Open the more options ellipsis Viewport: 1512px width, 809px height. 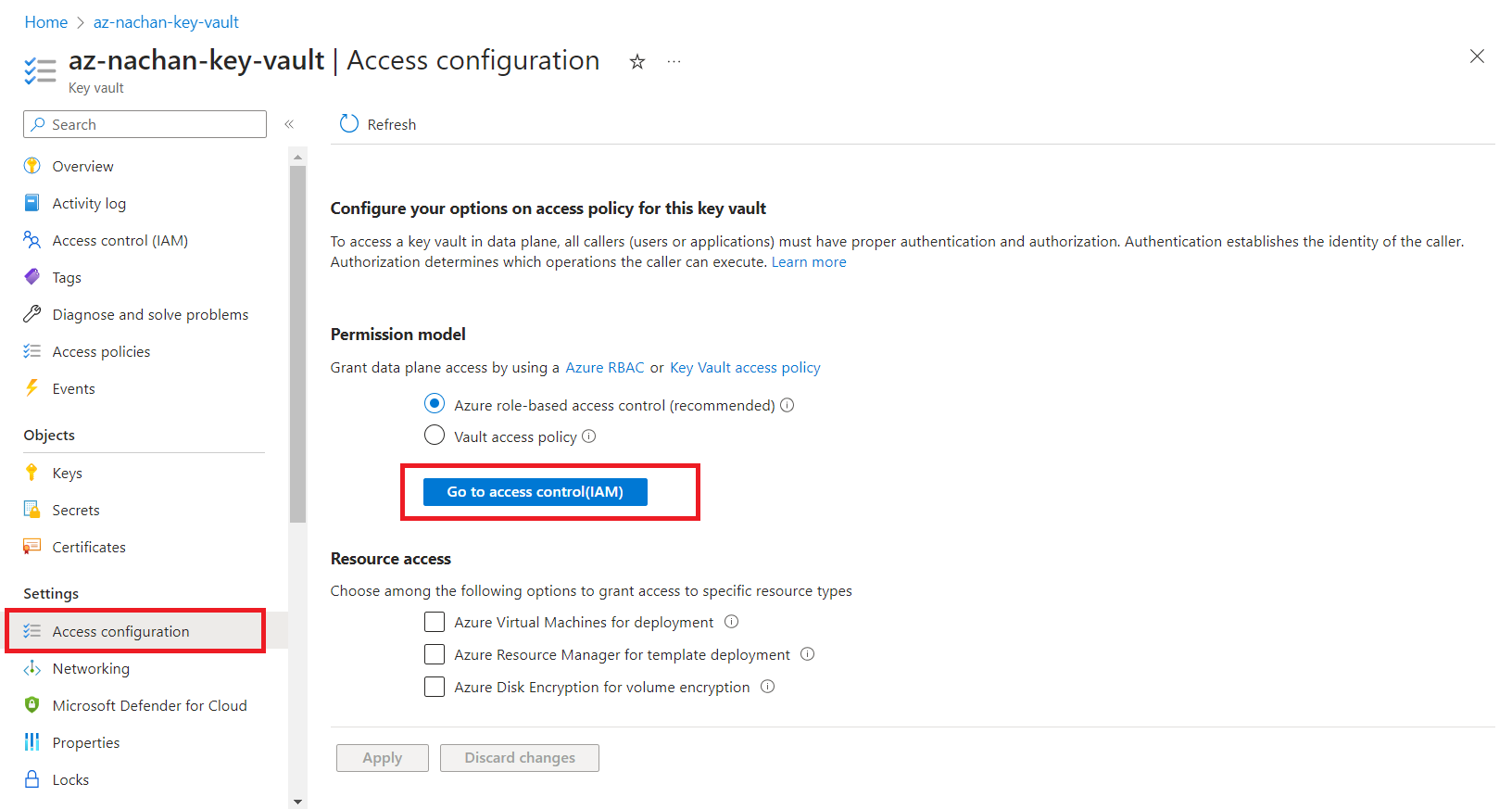click(x=674, y=62)
